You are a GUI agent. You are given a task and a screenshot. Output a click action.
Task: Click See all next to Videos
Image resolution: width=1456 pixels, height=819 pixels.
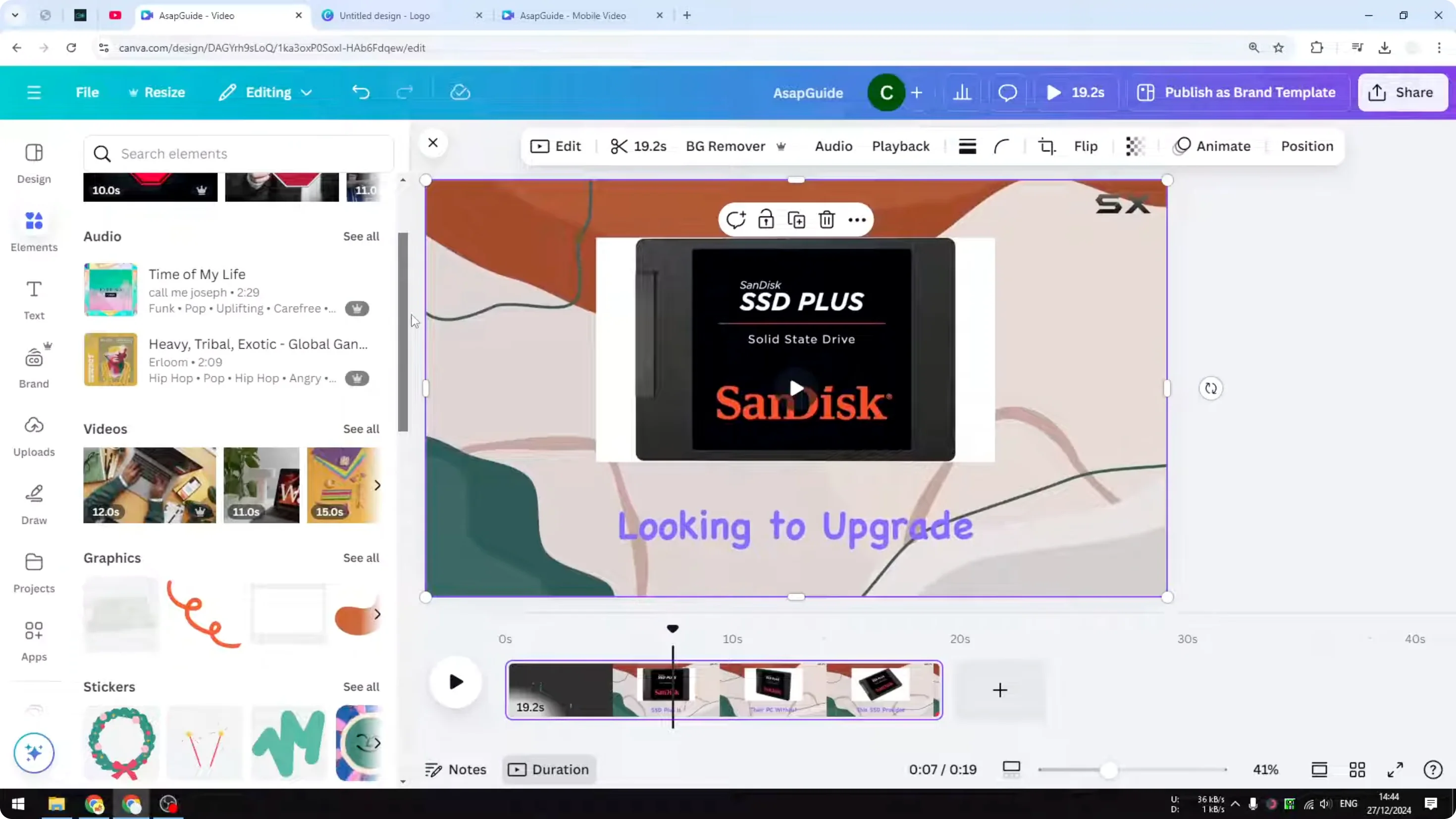(x=361, y=429)
